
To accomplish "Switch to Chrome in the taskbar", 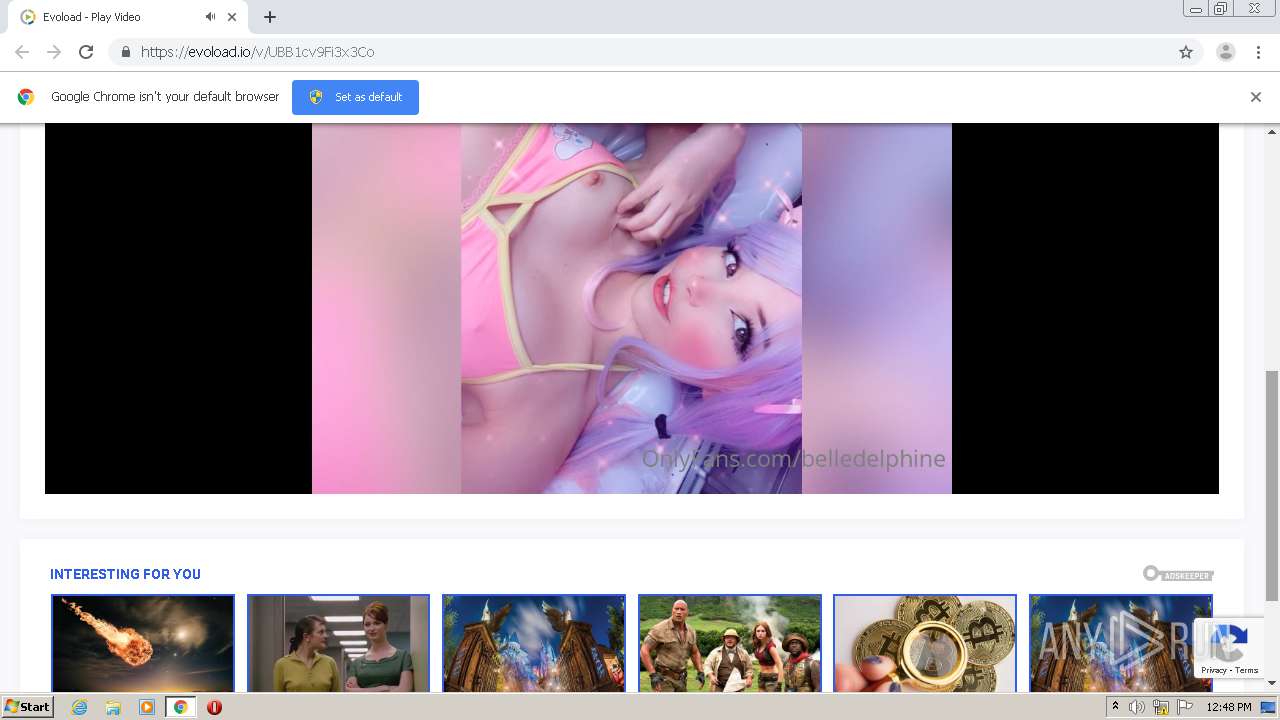I will 180,707.
